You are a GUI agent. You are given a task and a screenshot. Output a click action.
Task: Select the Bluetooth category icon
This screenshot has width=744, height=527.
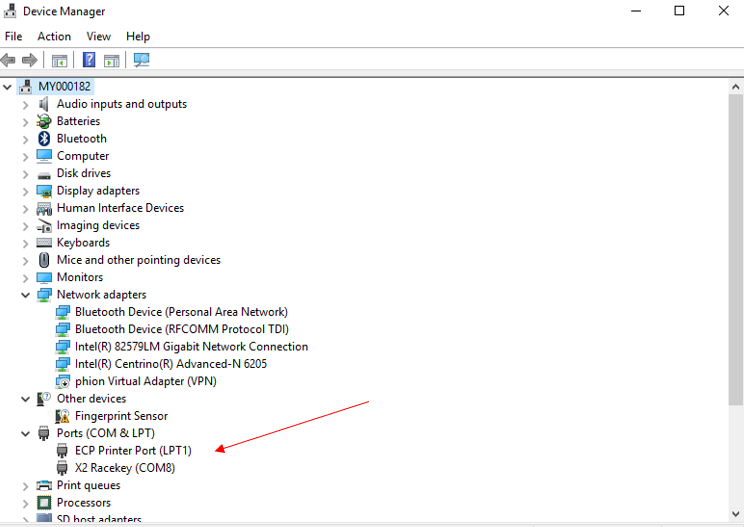[44, 139]
